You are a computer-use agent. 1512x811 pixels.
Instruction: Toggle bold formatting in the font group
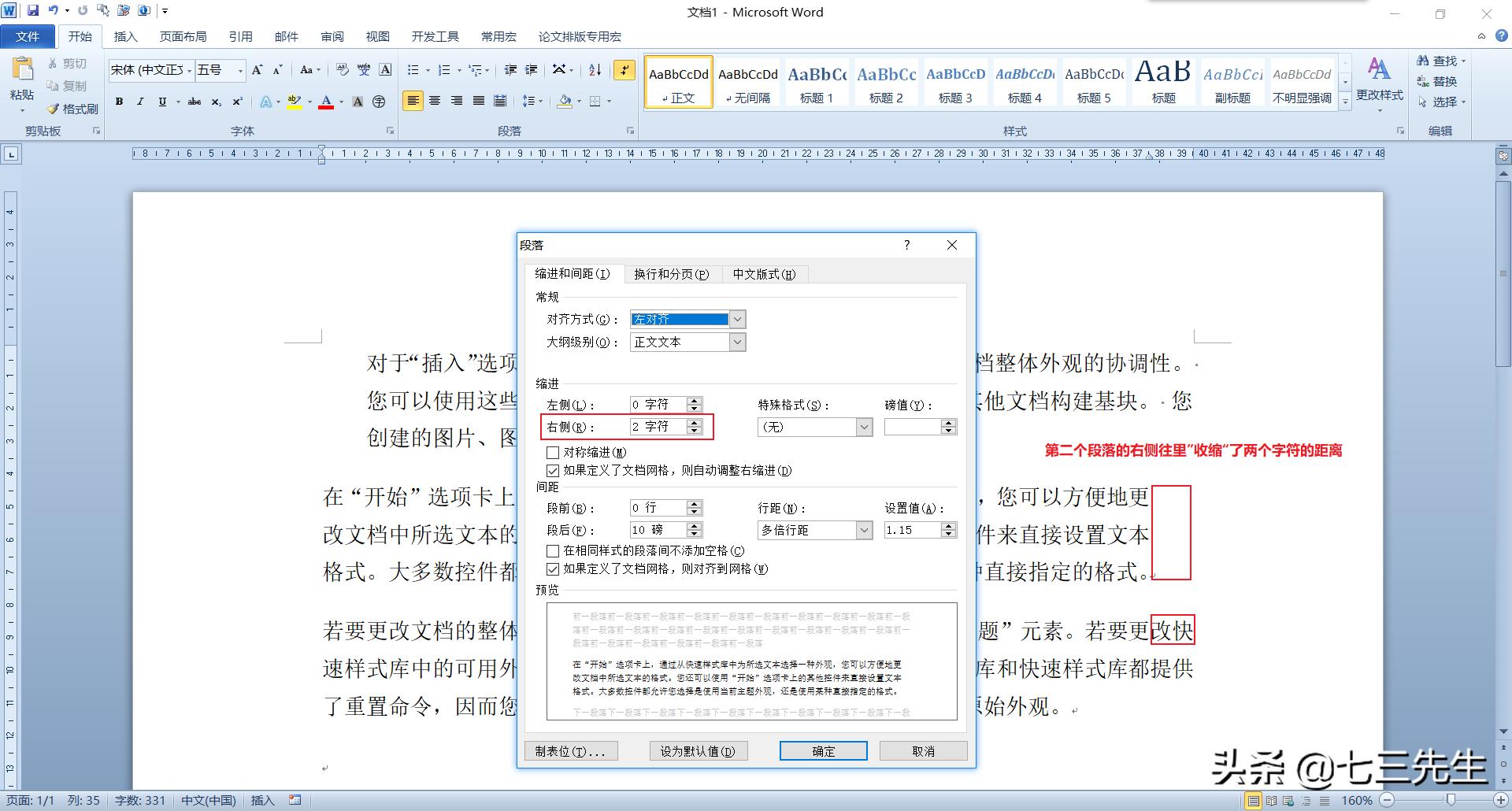coord(119,101)
